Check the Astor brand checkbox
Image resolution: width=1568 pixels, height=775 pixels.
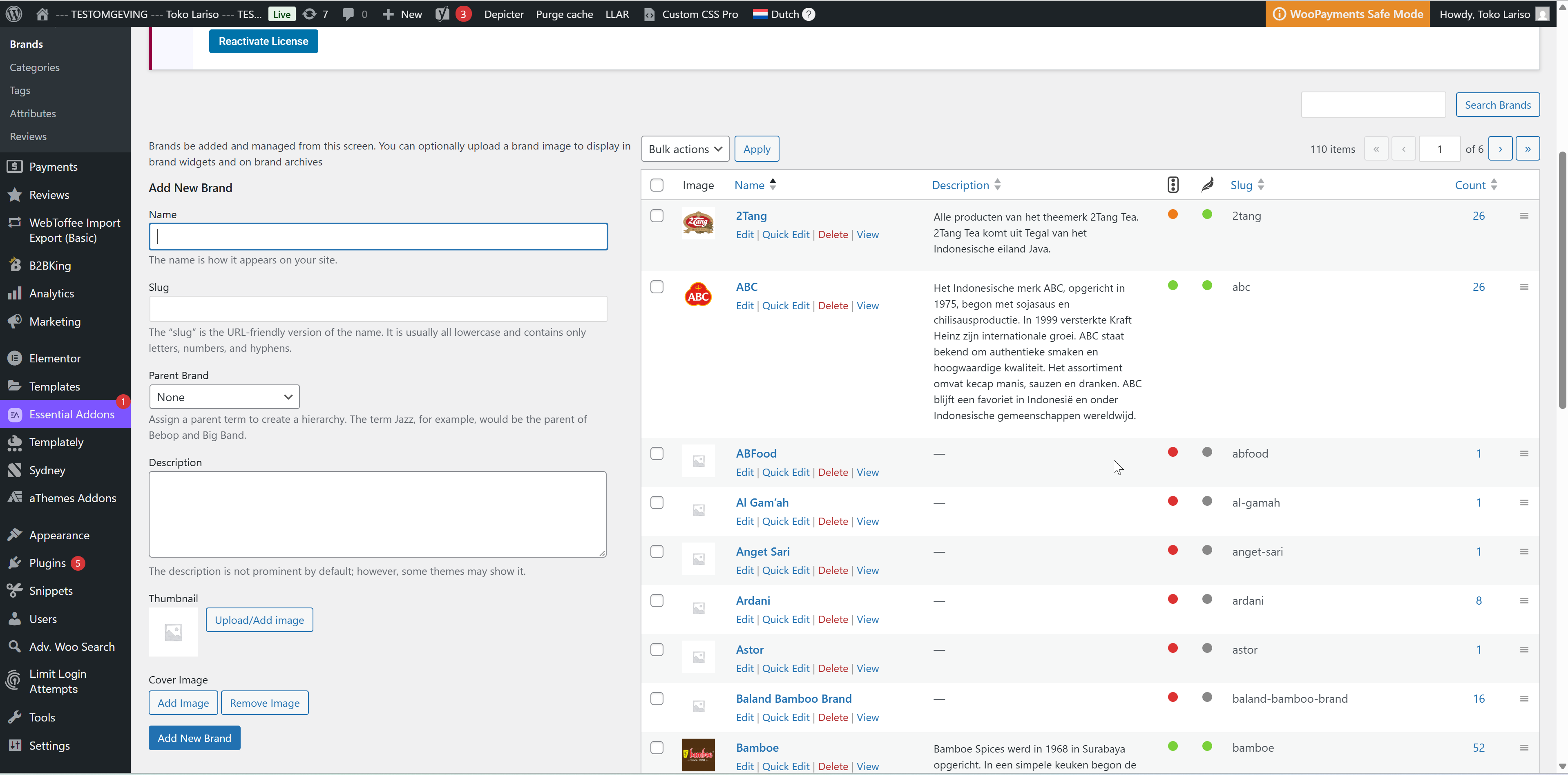pyautogui.click(x=657, y=650)
